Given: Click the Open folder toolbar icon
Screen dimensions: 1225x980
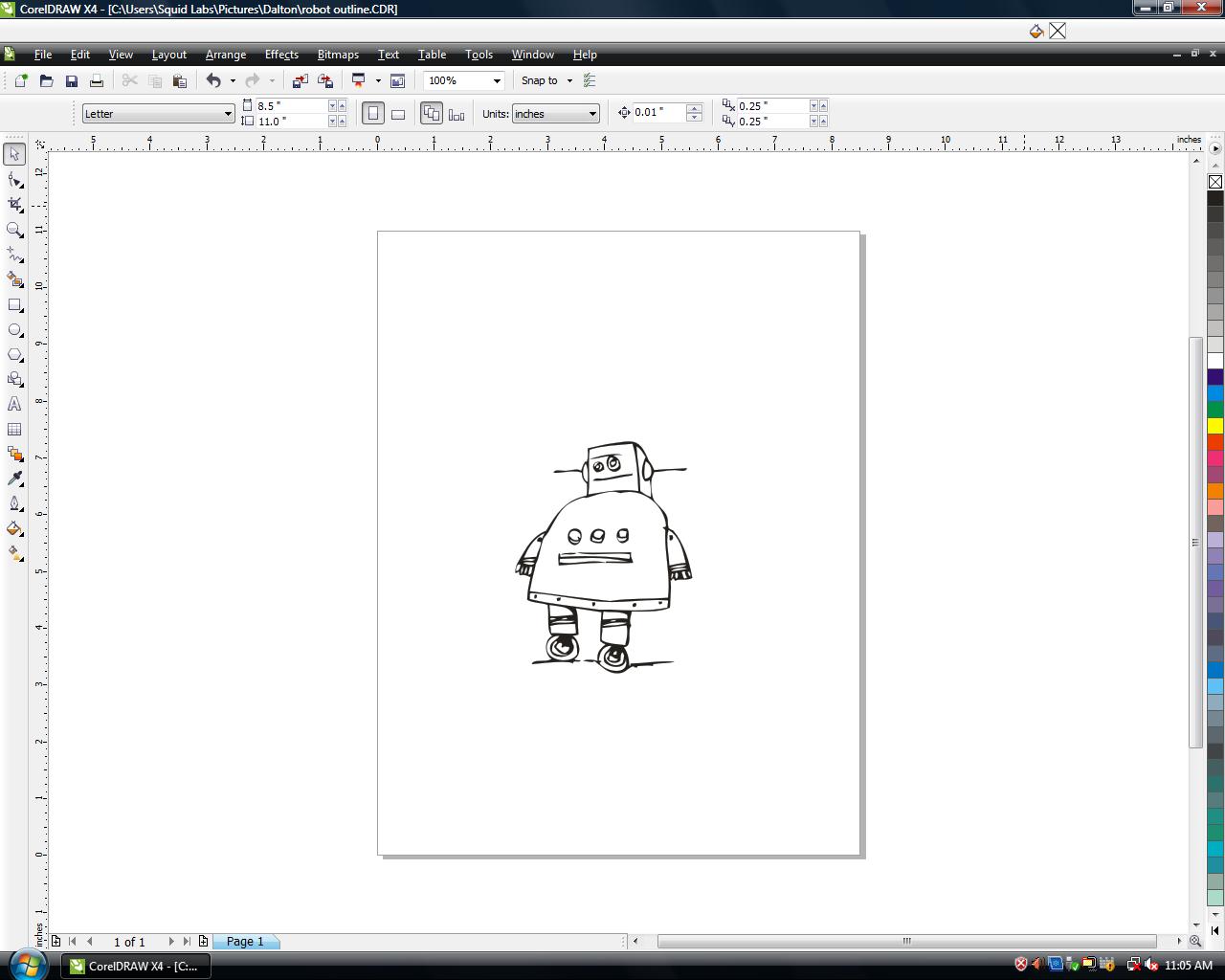Looking at the screenshot, I should [x=46, y=80].
